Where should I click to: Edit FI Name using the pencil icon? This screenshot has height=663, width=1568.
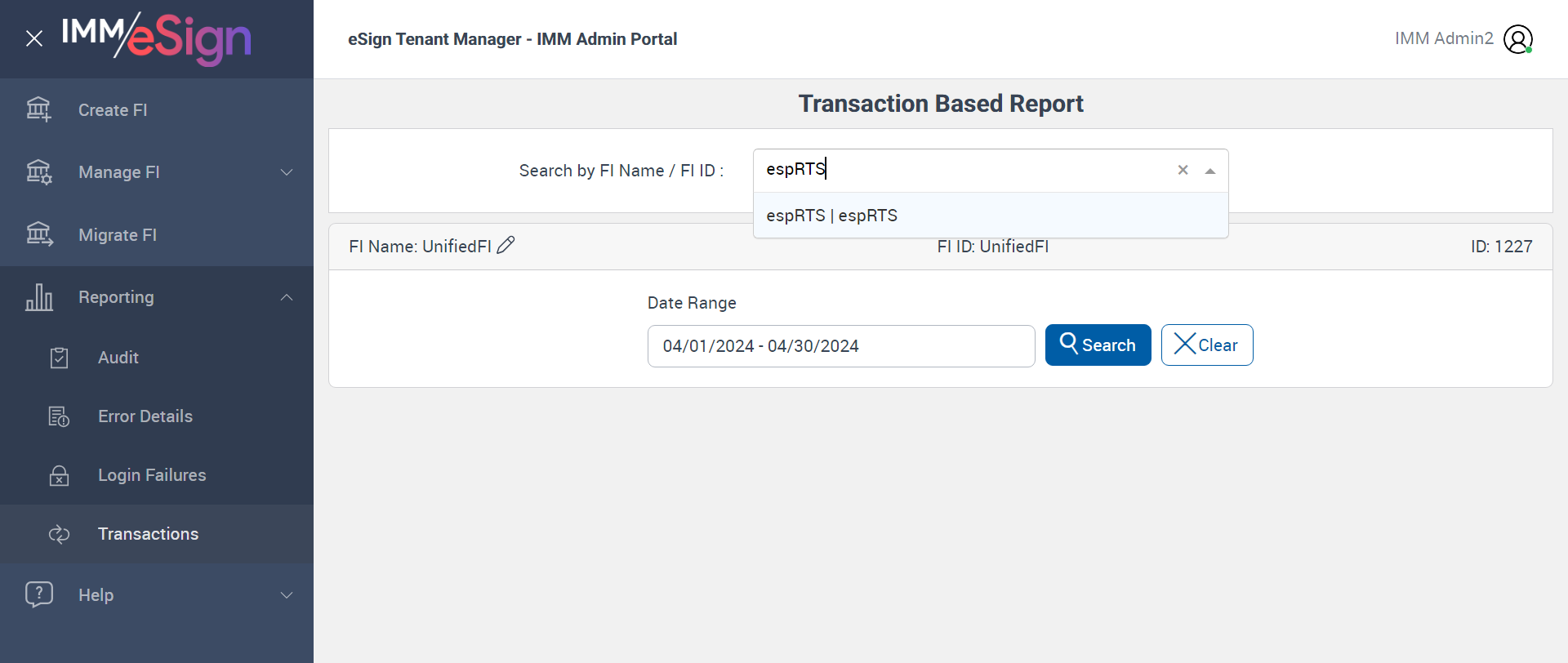coord(506,245)
